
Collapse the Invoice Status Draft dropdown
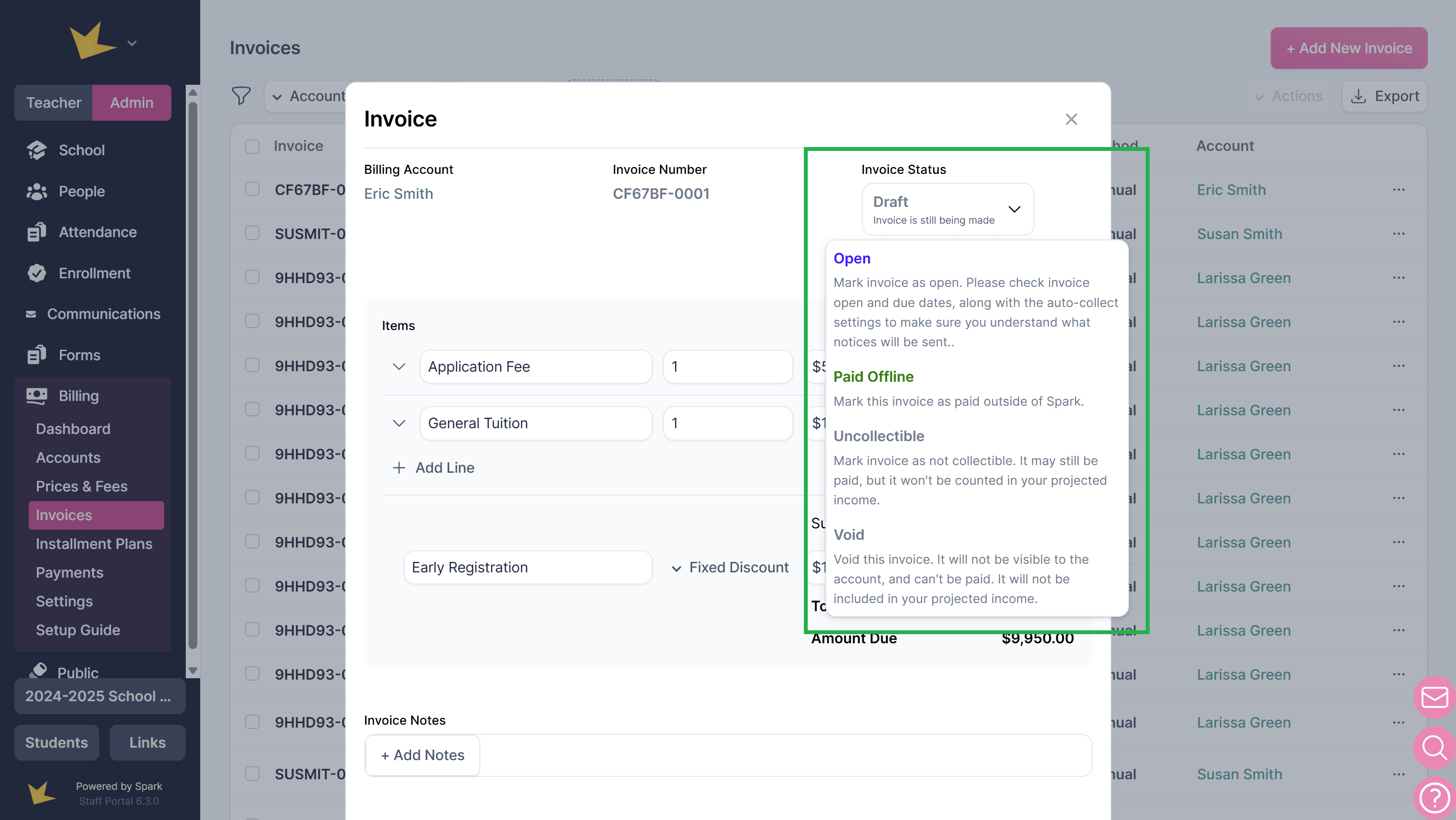(x=1015, y=209)
